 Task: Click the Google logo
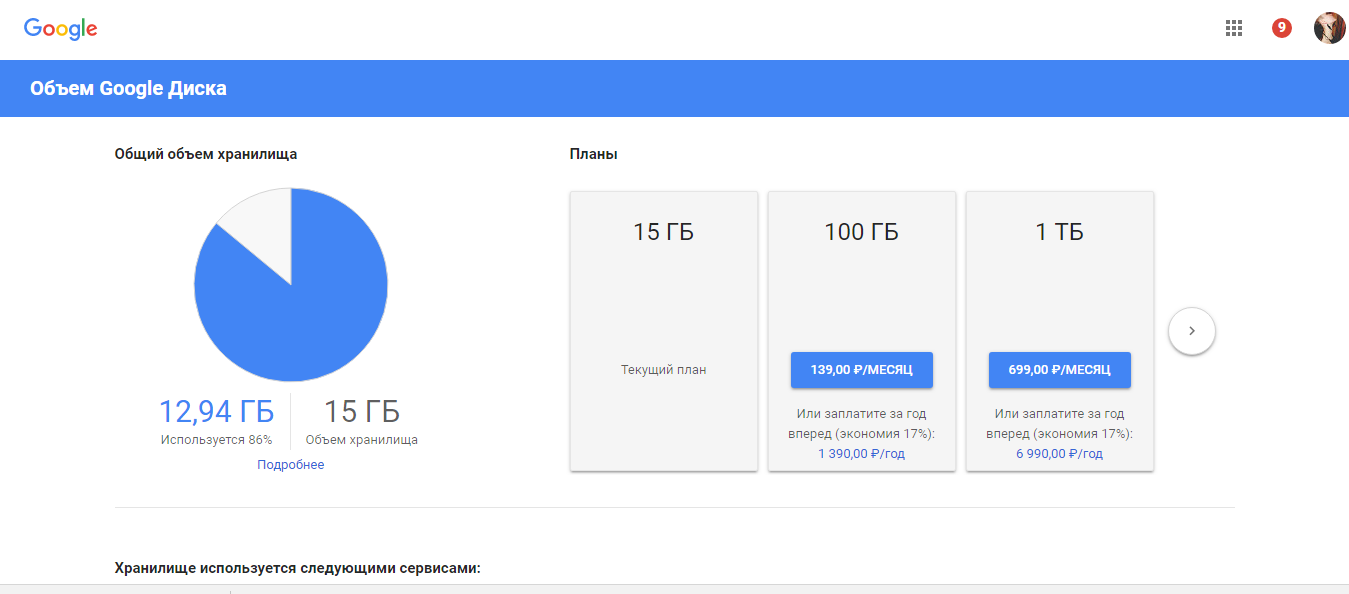click(60, 28)
